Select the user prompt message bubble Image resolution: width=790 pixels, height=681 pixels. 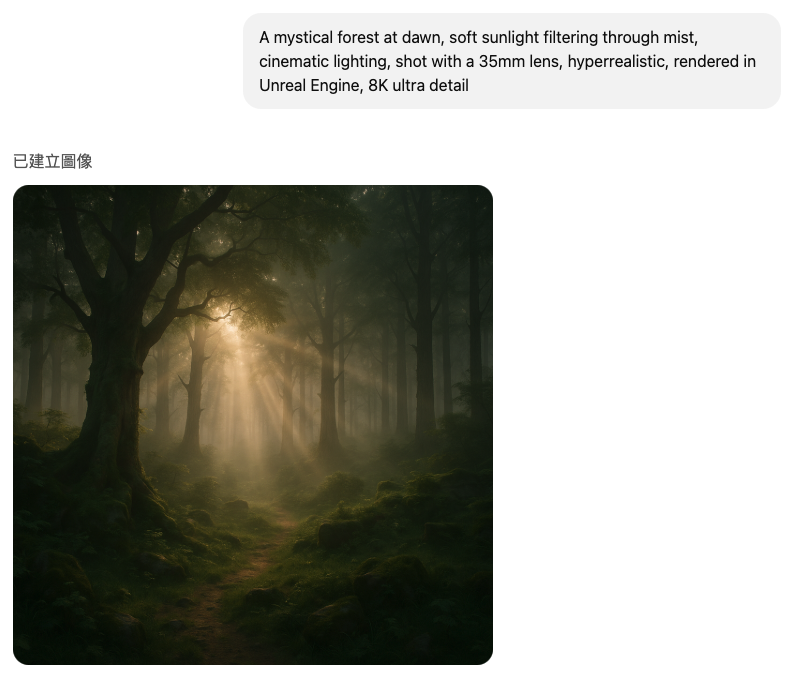[x=512, y=61]
